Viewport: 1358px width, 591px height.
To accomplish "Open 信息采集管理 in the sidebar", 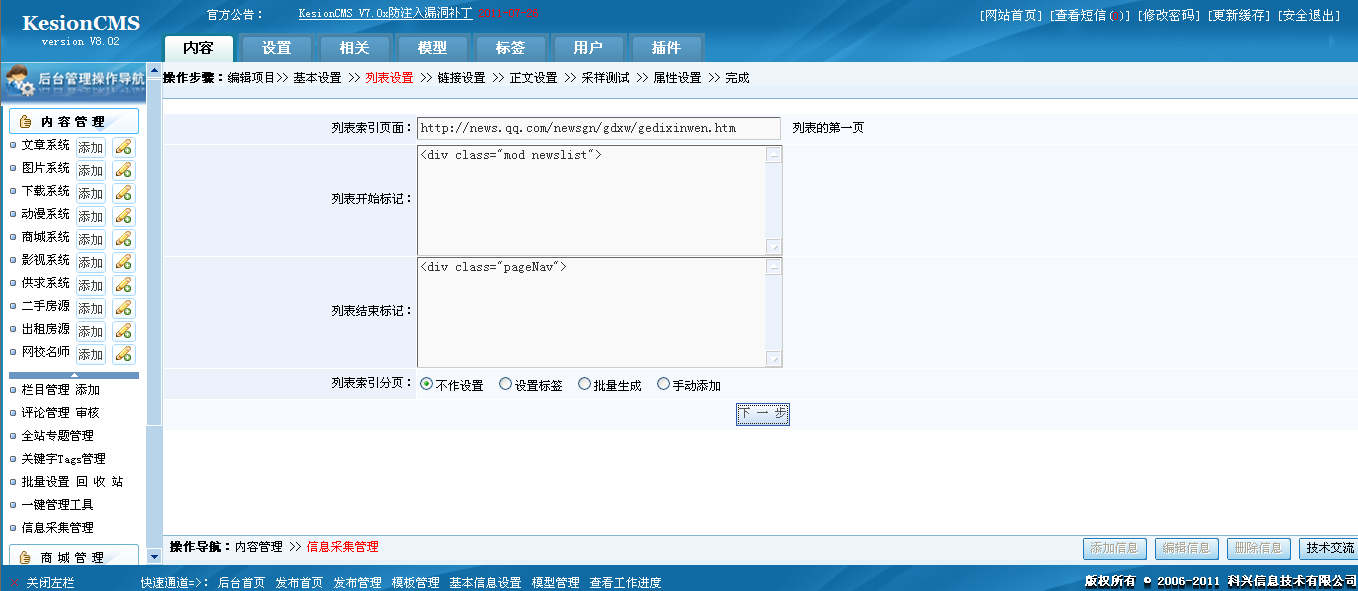I will 57,528.
